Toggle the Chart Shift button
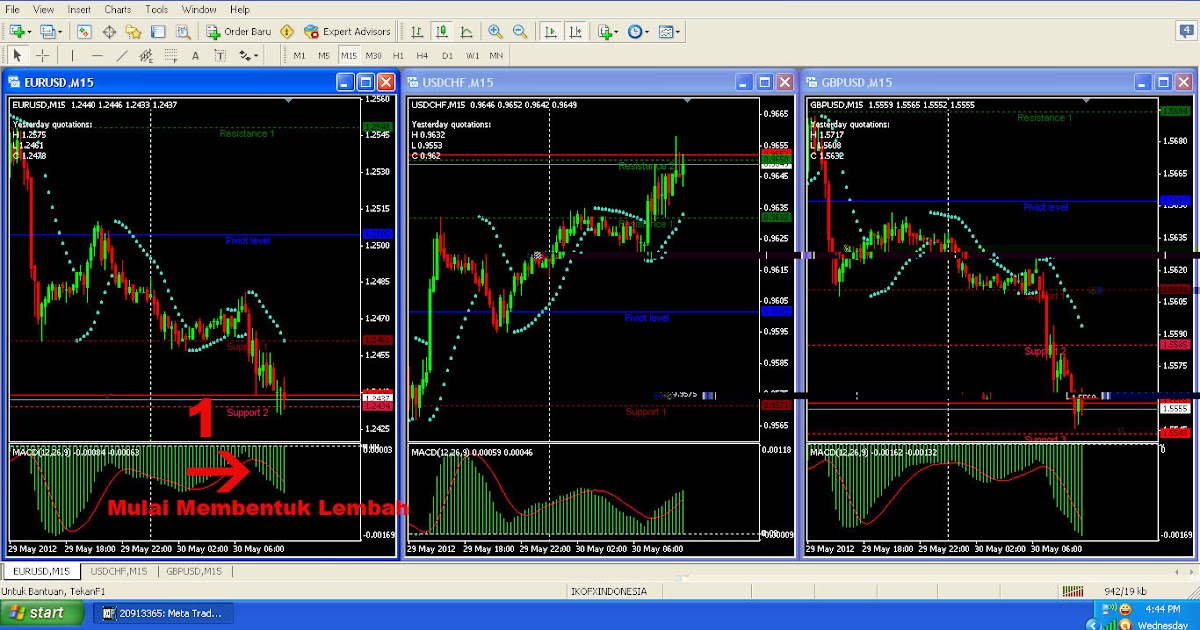This screenshot has height=630, width=1200. tap(575, 31)
